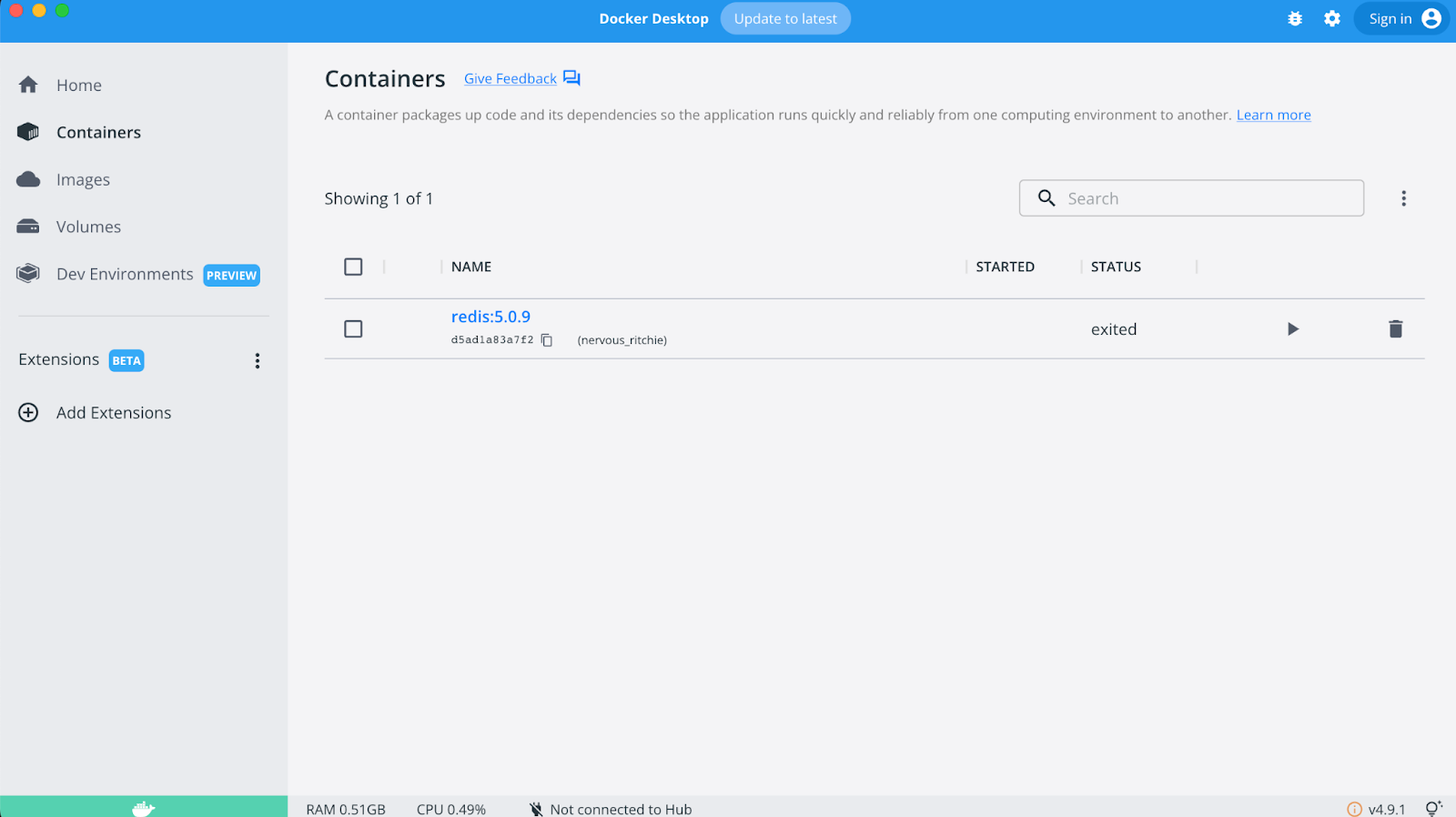Click the Extensions section label

[x=59, y=359]
